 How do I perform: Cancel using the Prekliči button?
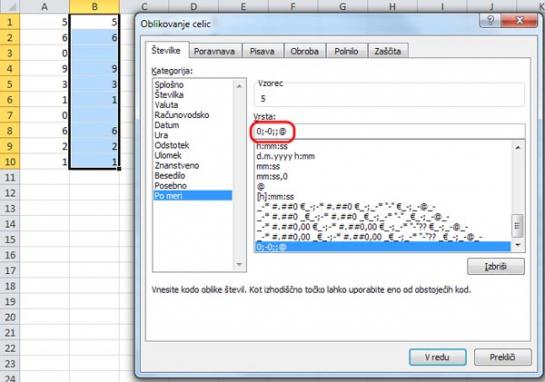[x=503, y=357]
